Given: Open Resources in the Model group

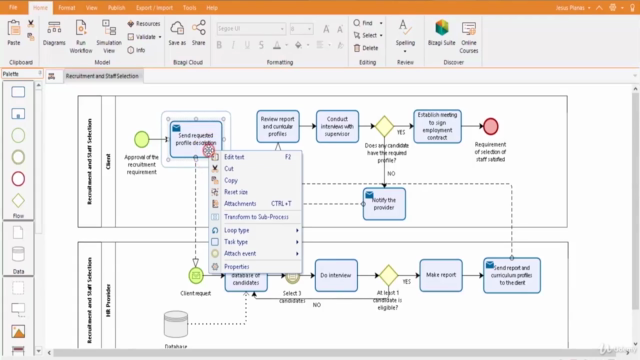Looking at the screenshot, I should click(144, 24).
